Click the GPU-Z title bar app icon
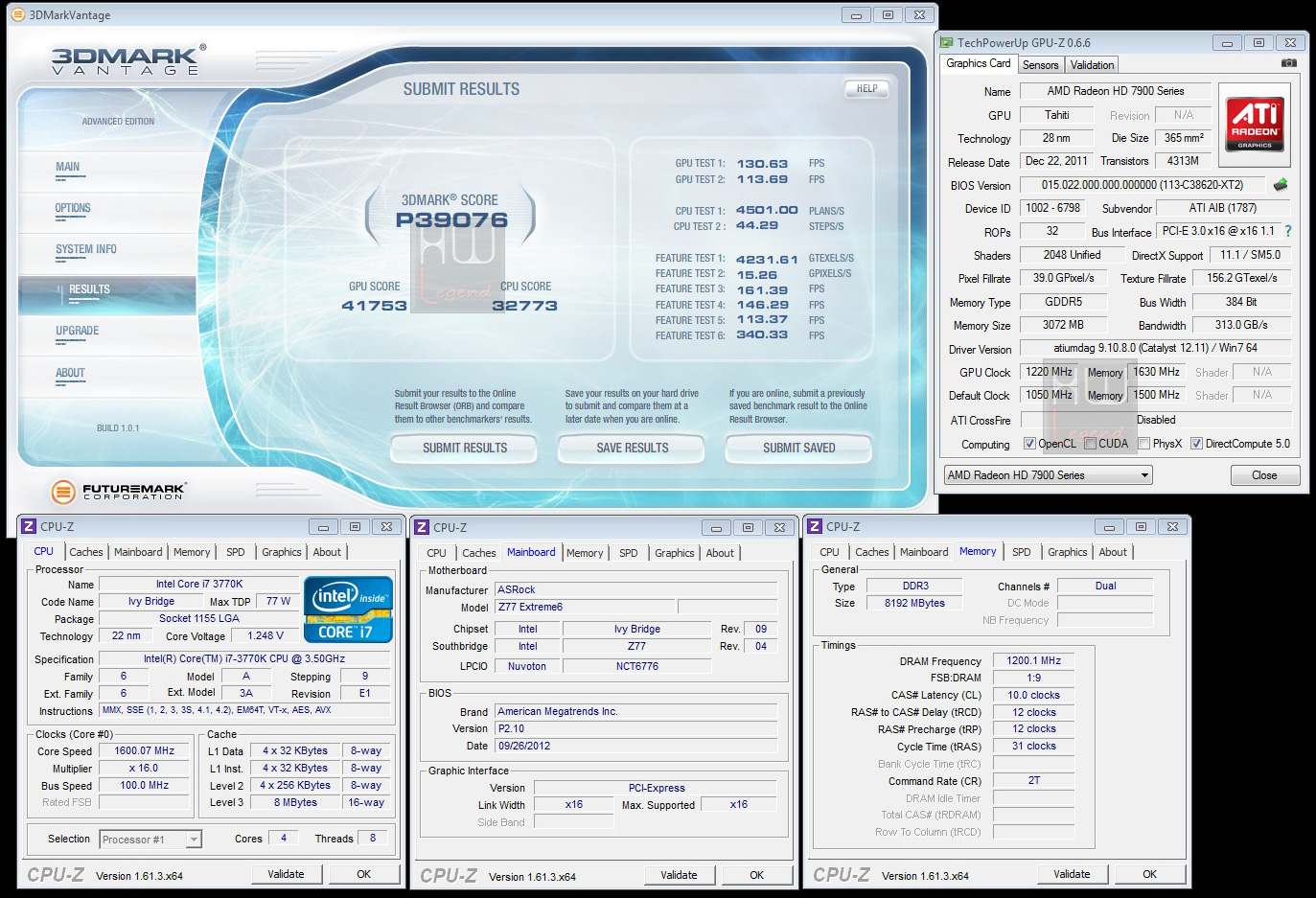The height and width of the screenshot is (898, 1316). [x=946, y=42]
